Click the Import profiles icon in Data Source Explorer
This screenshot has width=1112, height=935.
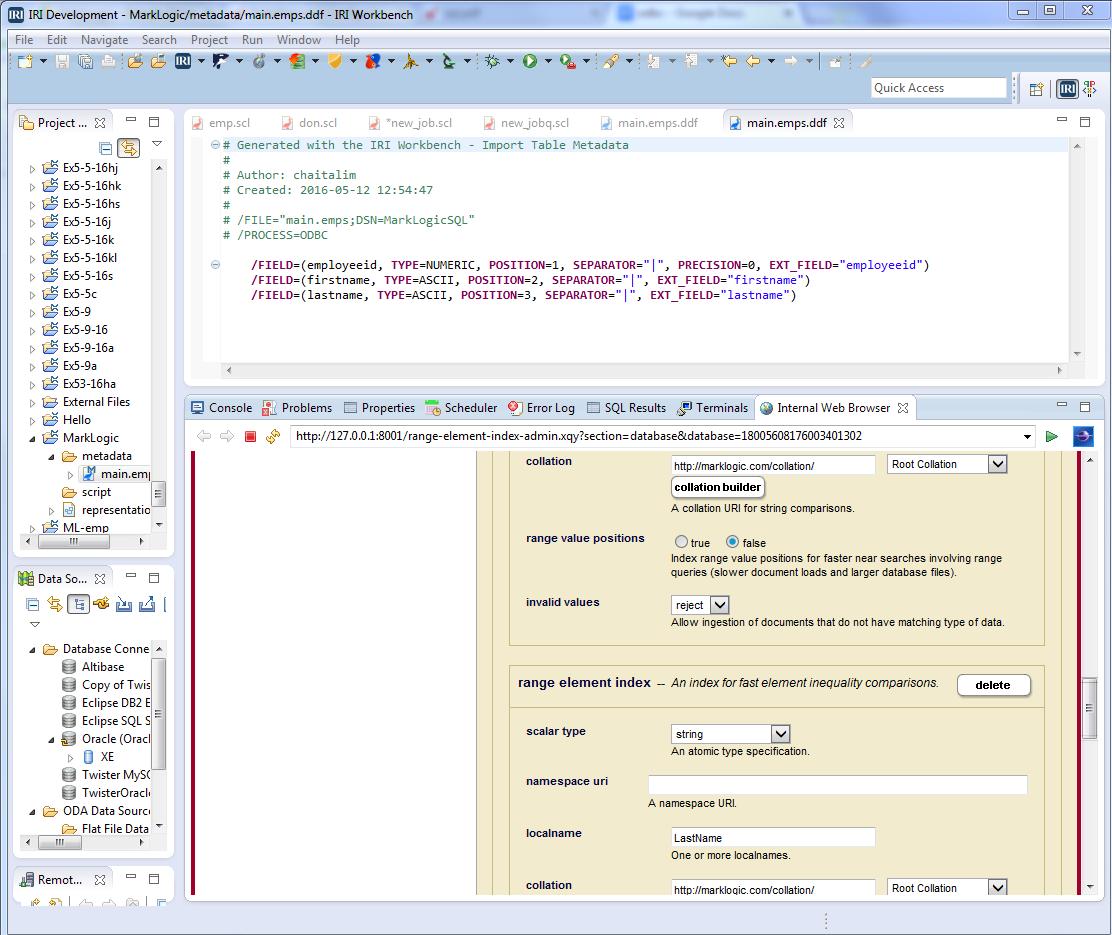124,604
